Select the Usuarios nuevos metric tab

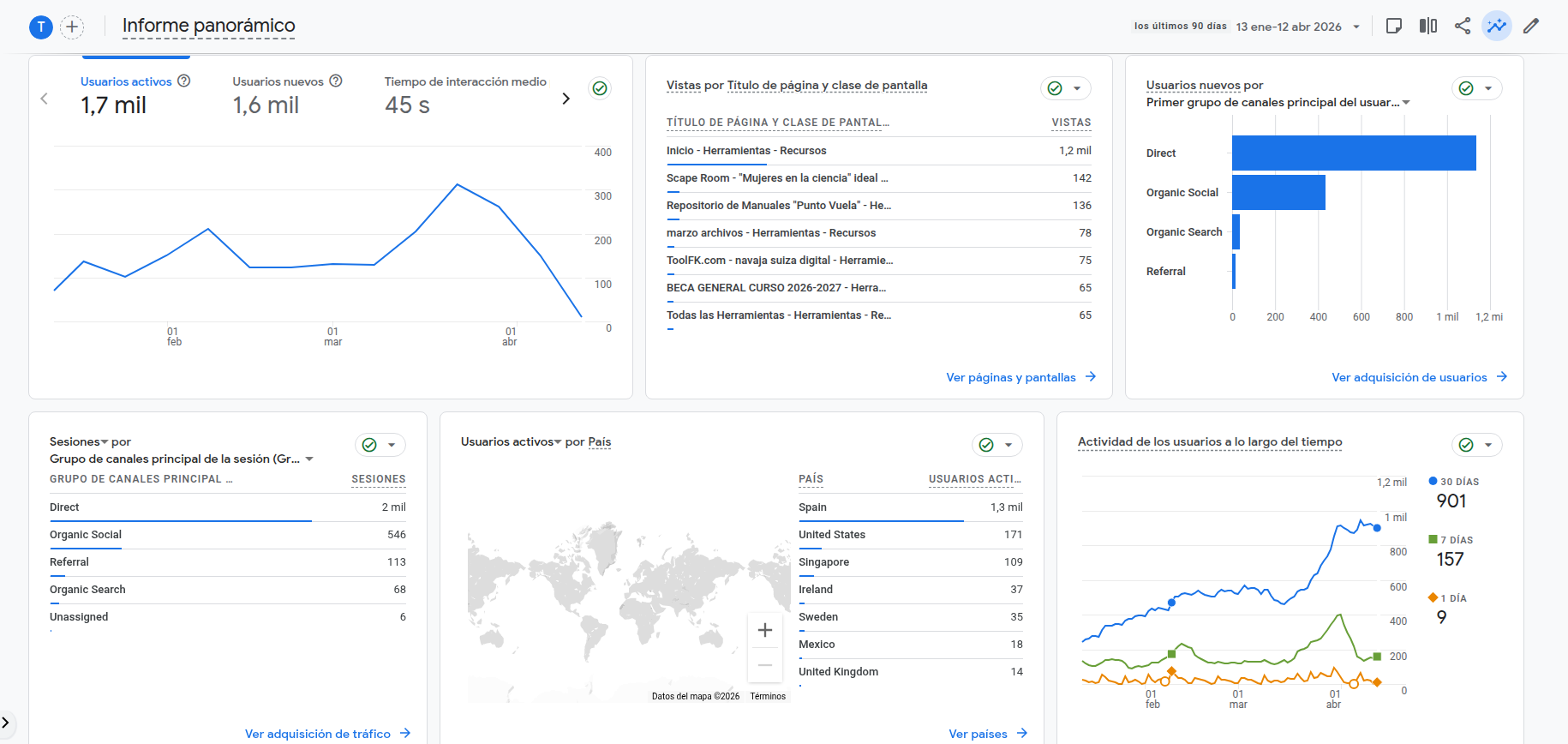(x=278, y=94)
